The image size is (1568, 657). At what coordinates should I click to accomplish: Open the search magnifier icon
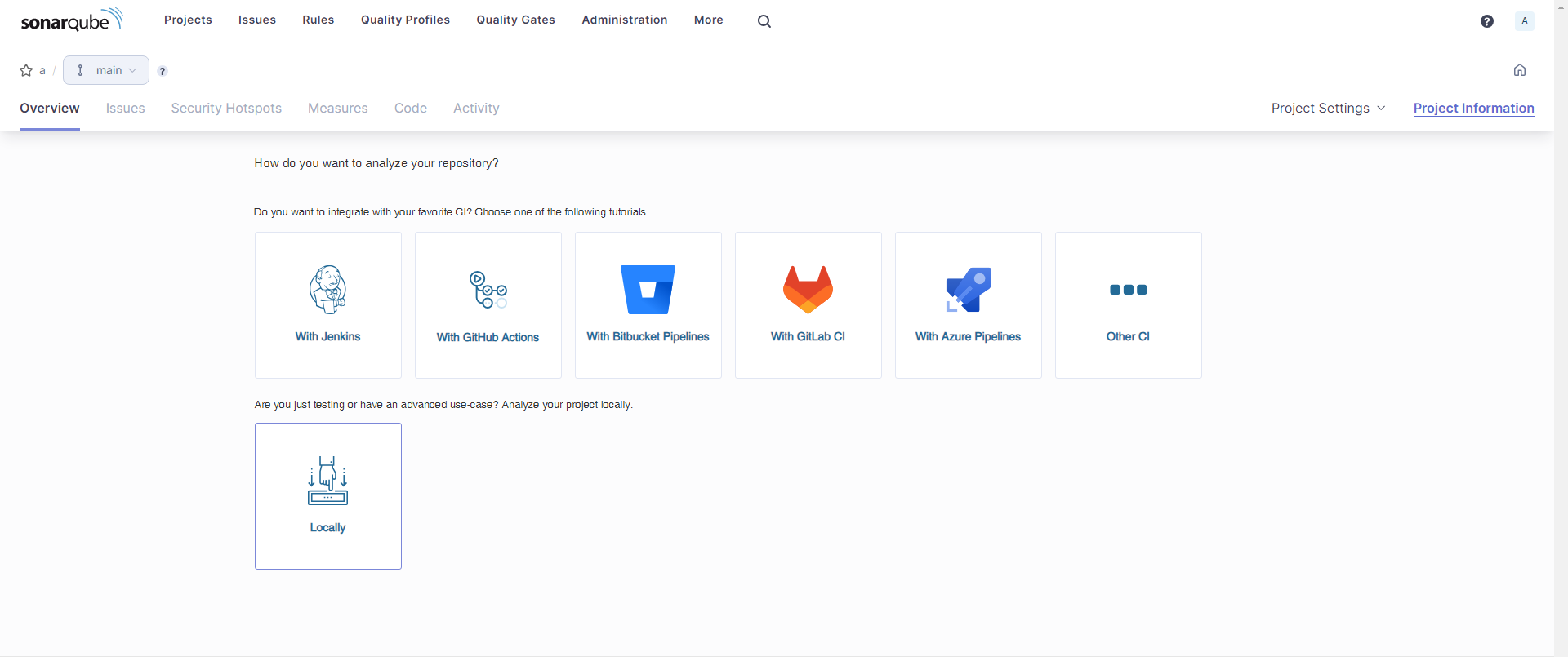click(x=764, y=21)
